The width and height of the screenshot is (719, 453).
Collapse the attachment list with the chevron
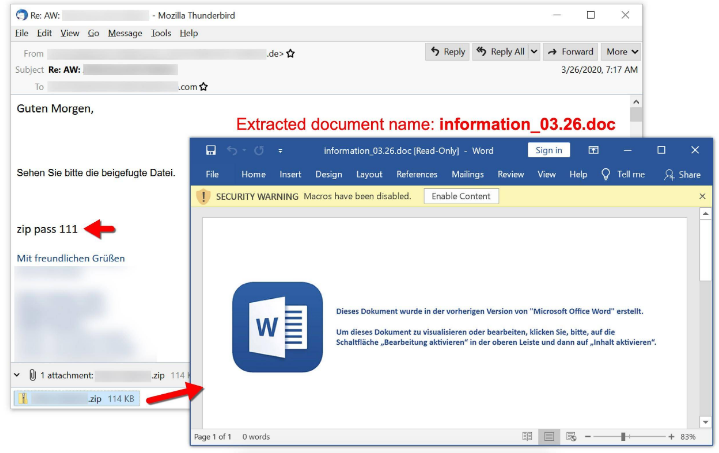click(x=17, y=375)
